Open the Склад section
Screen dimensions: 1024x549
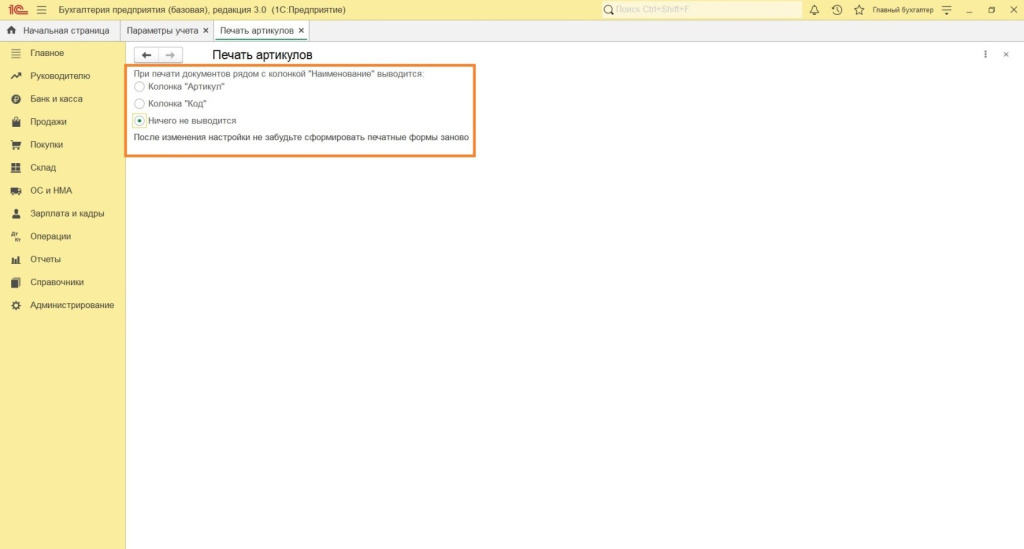click(43, 168)
